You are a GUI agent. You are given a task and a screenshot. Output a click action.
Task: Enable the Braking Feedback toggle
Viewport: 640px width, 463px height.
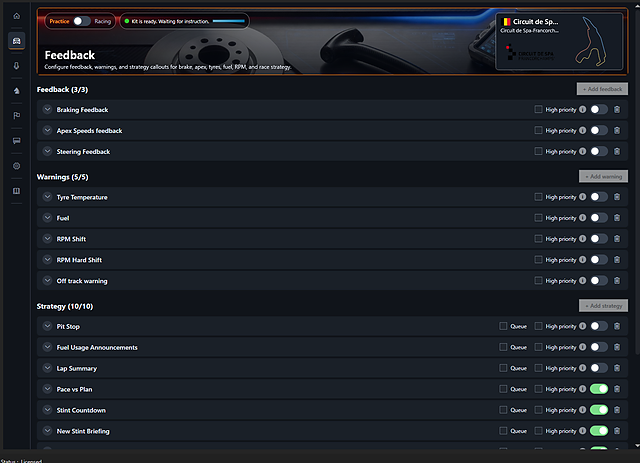click(x=599, y=109)
